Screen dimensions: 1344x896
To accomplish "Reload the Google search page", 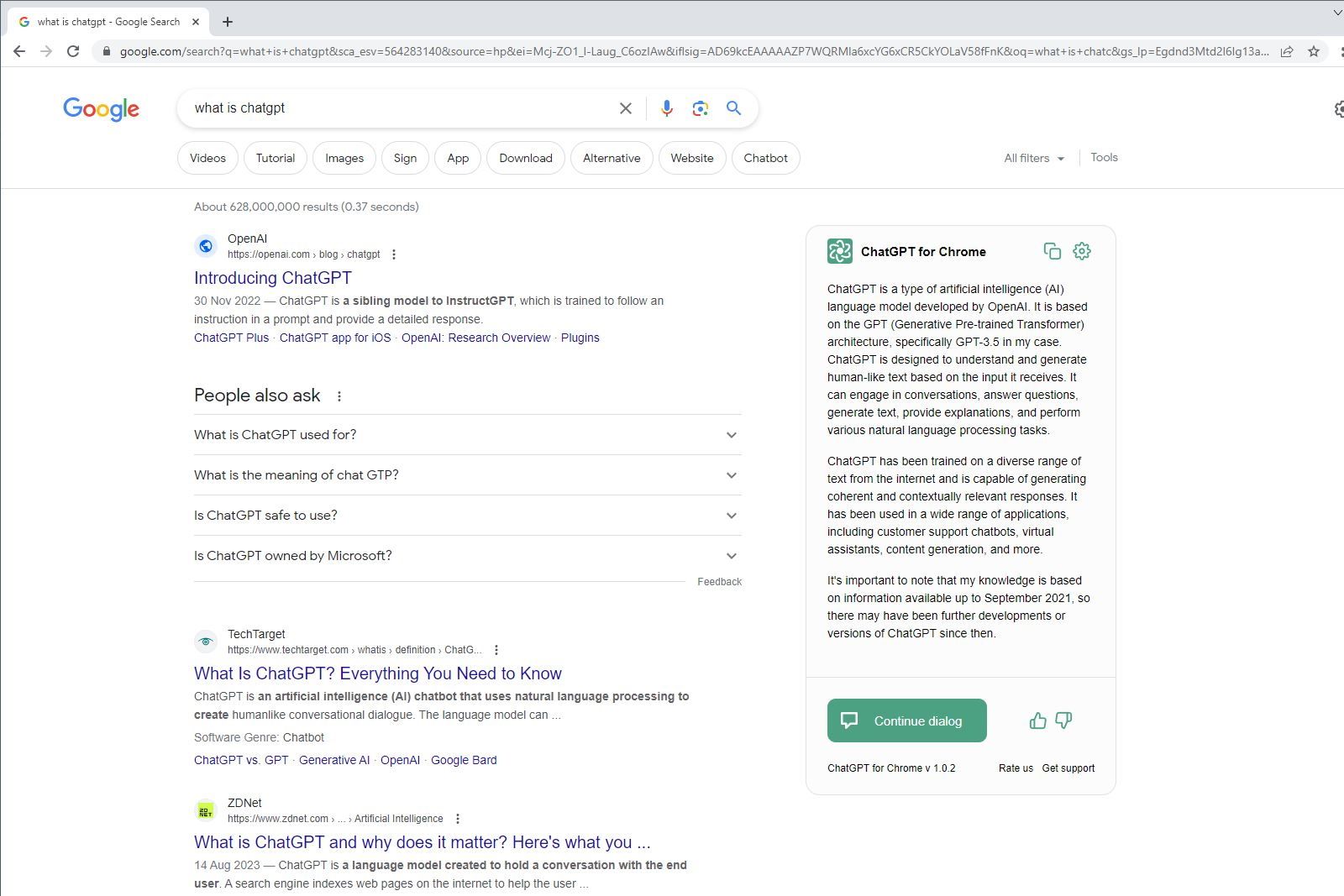I will [73, 51].
